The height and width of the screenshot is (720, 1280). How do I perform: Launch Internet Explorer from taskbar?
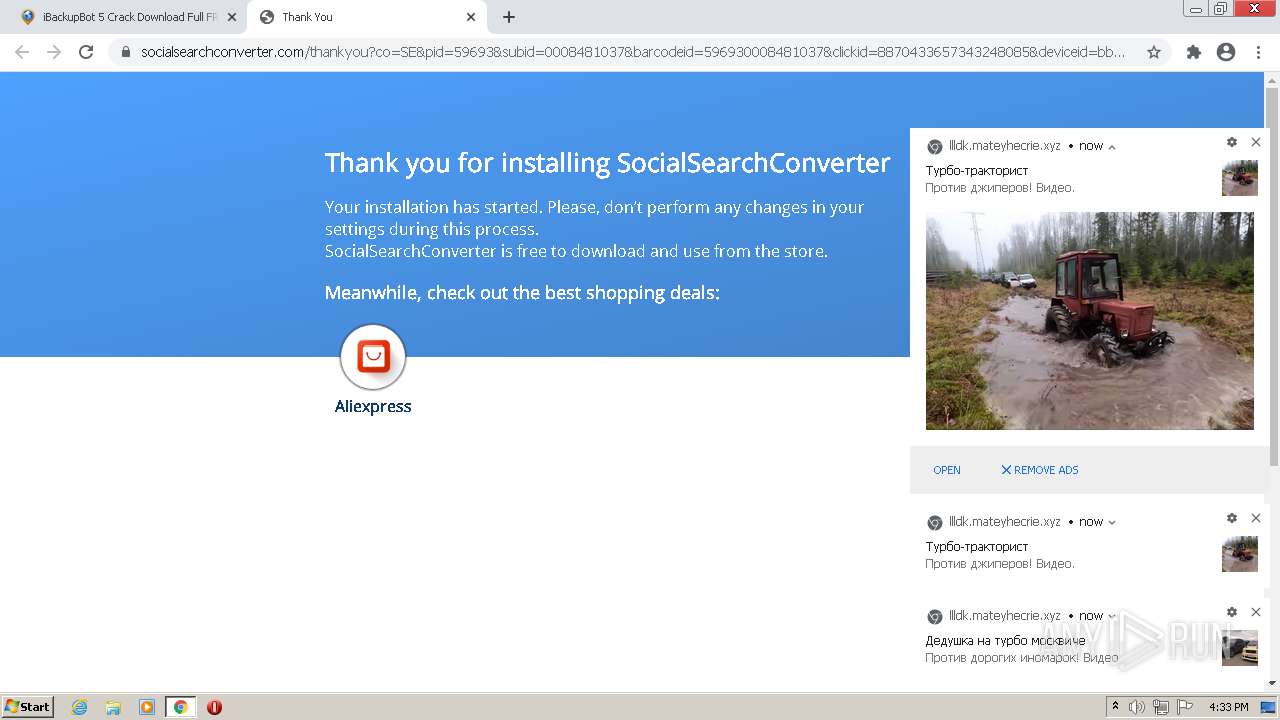(x=80, y=707)
